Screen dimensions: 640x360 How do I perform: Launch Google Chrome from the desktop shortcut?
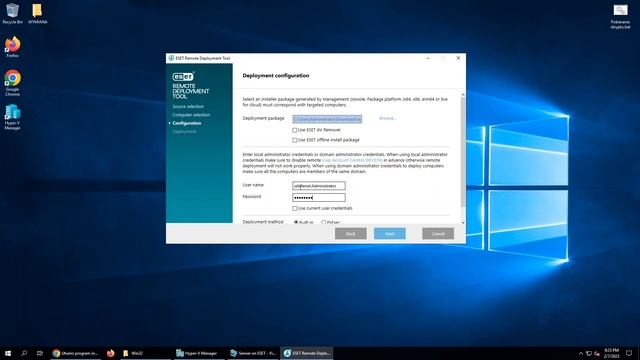[x=12, y=83]
